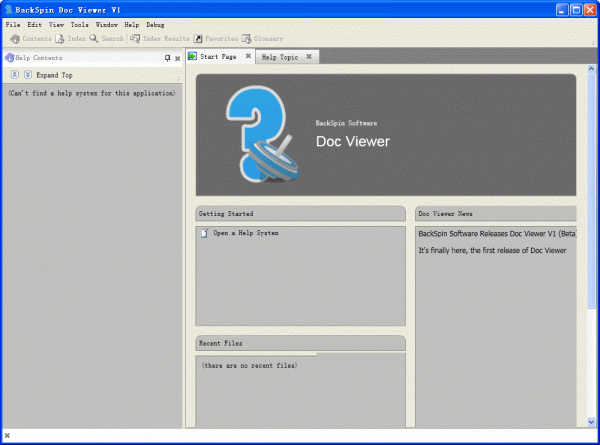The width and height of the screenshot is (600, 445).
Task: Click the Search toolbar label
Action: click(112, 39)
